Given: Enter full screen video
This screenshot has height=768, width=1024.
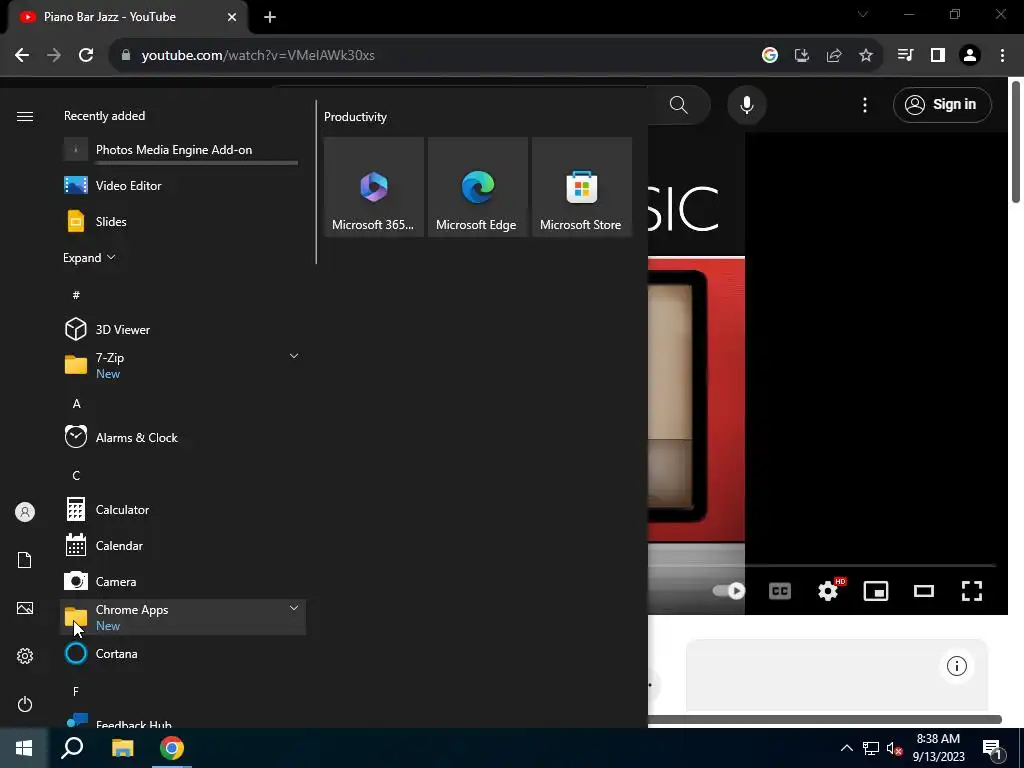Looking at the screenshot, I should pyautogui.click(x=972, y=591).
